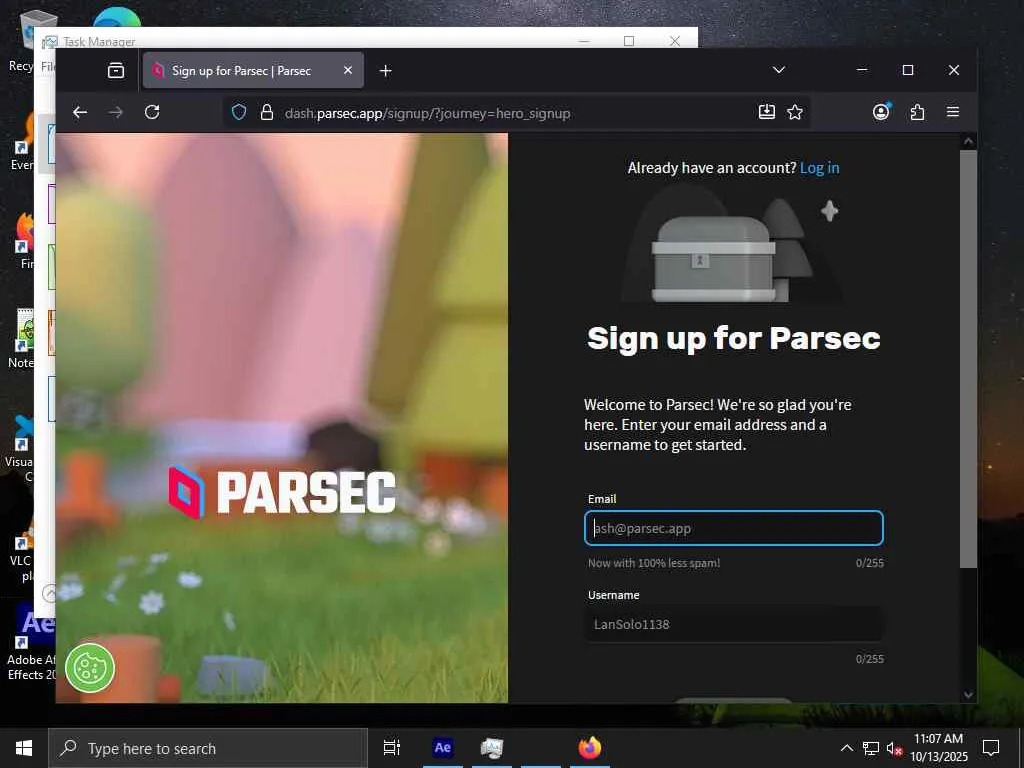Screen dimensions: 1024x768
Task: Open the Firefox account icon
Action: pos(882,112)
